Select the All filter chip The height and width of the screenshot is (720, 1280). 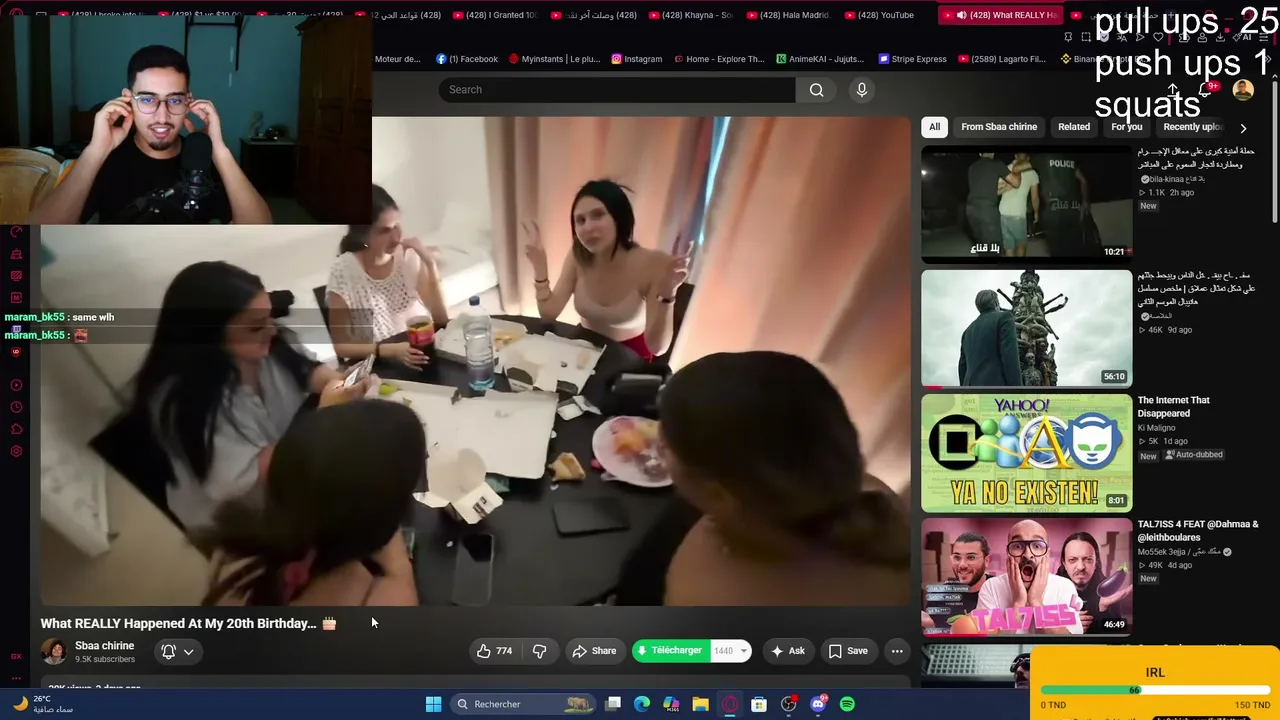pos(934,127)
